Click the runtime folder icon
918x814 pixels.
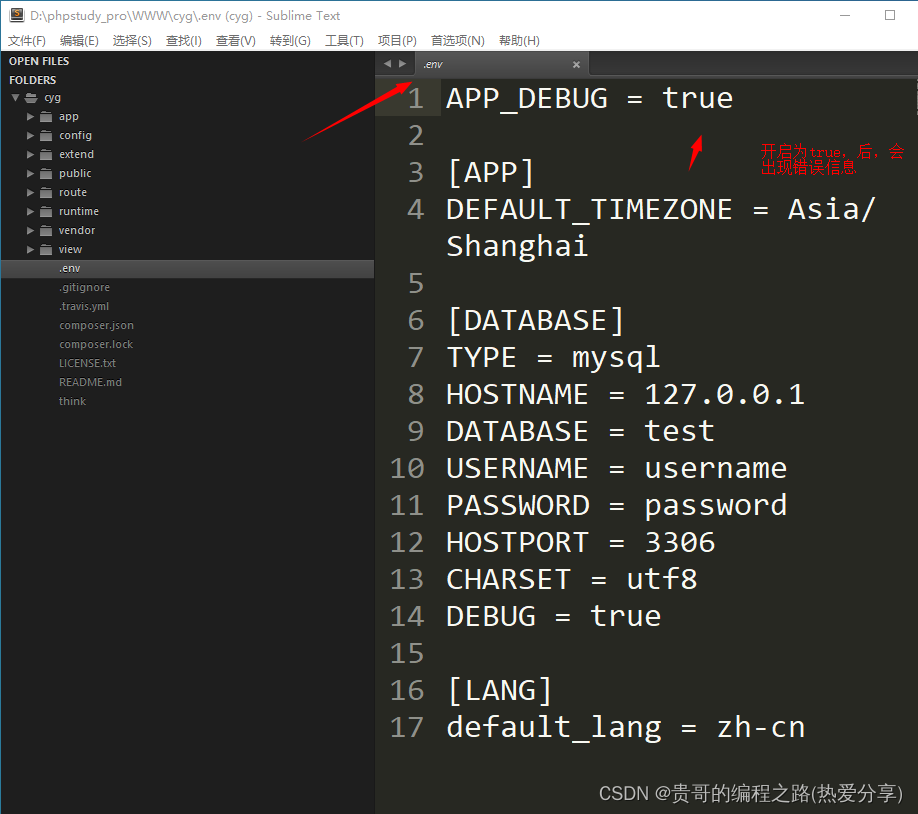(x=46, y=211)
